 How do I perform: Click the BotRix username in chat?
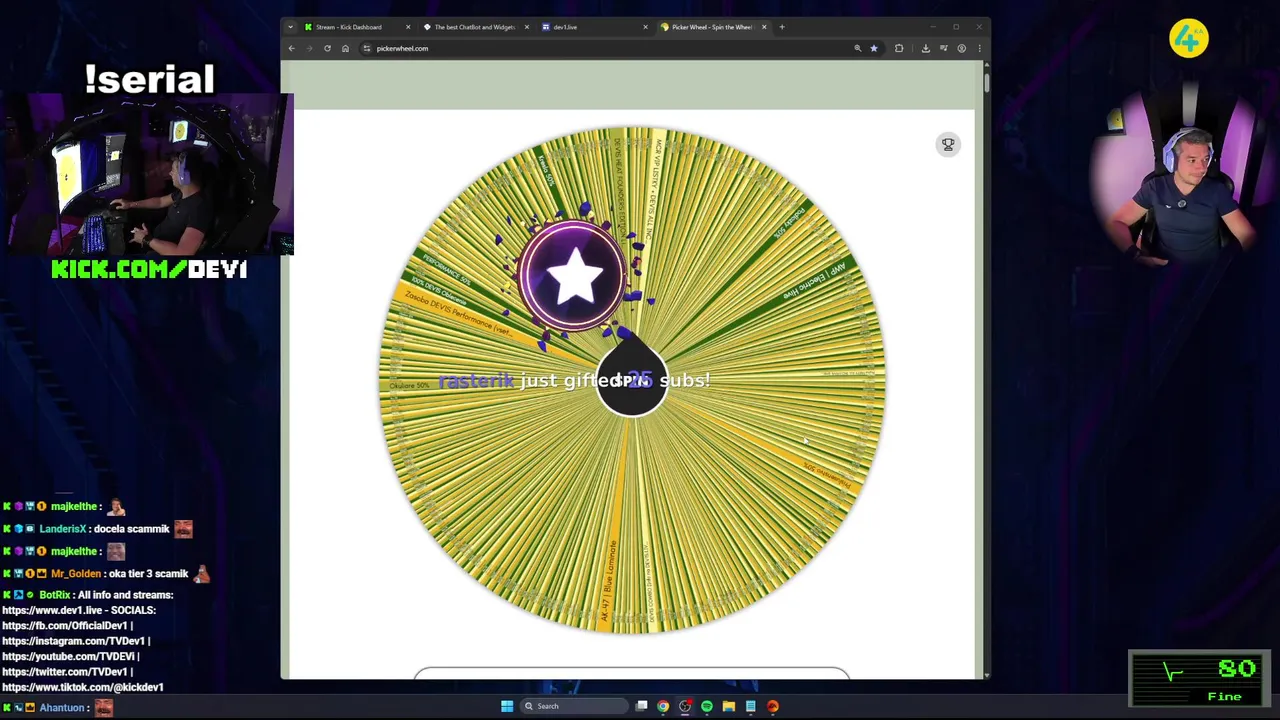pos(54,595)
